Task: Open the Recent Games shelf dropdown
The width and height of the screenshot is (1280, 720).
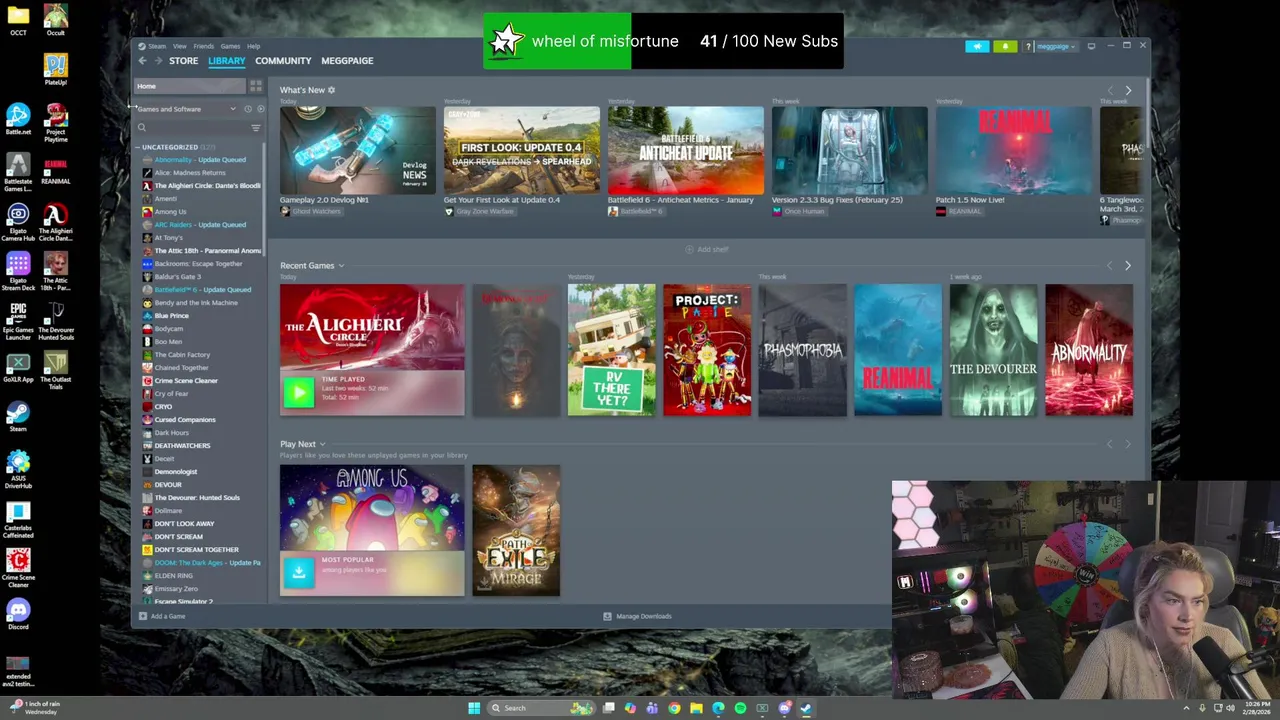Action: [x=341, y=266]
